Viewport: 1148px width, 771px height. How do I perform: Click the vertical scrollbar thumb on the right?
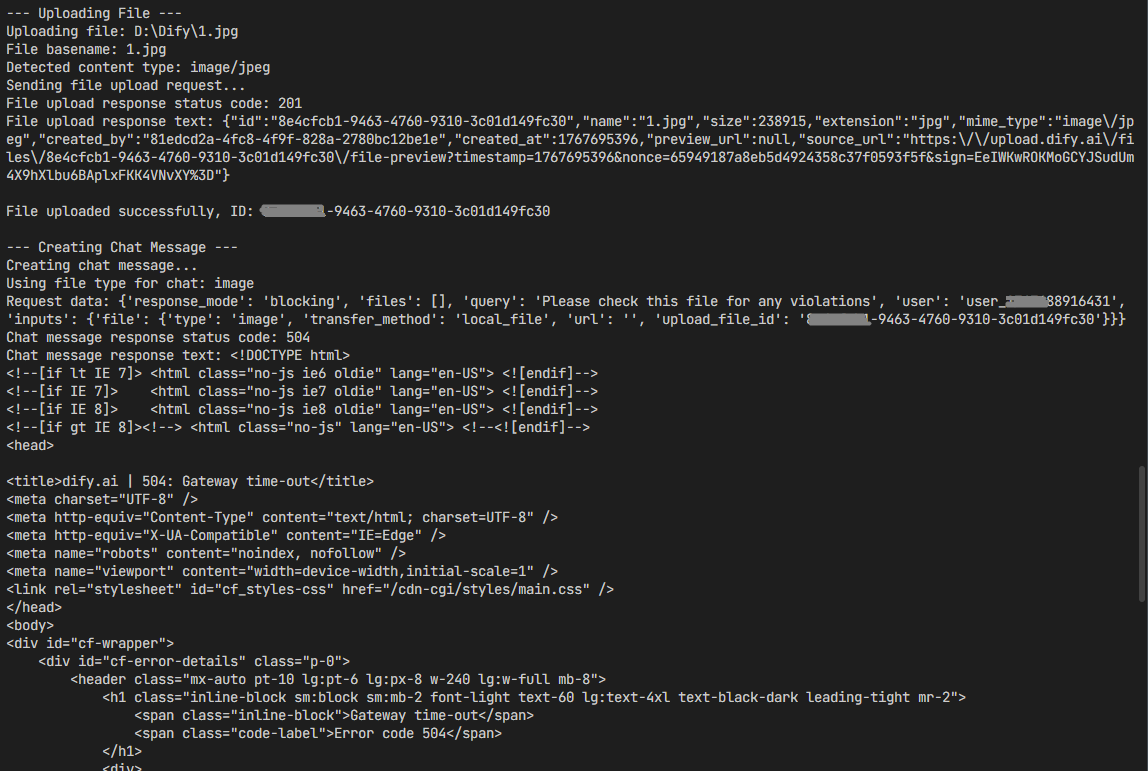coord(1142,533)
